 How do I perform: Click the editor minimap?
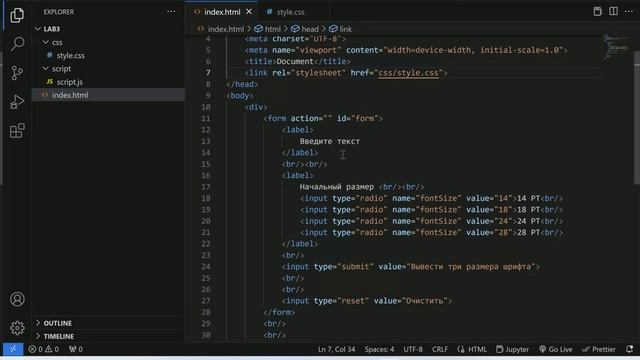616,47
